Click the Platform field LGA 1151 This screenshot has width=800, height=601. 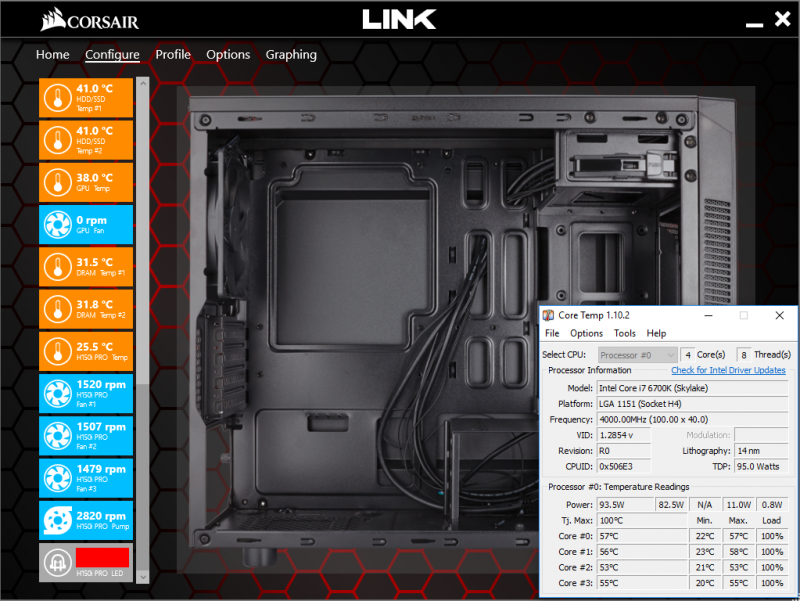click(692, 404)
